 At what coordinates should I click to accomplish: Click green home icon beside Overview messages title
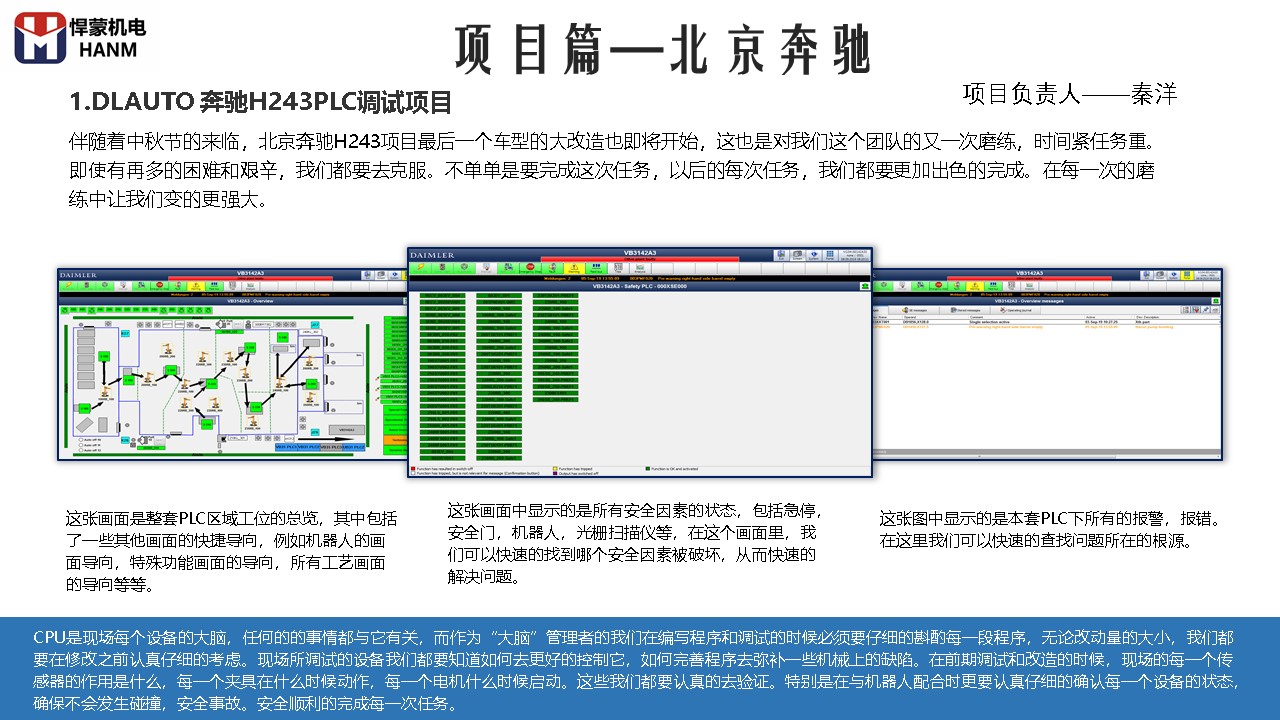click(x=1216, y=301)
